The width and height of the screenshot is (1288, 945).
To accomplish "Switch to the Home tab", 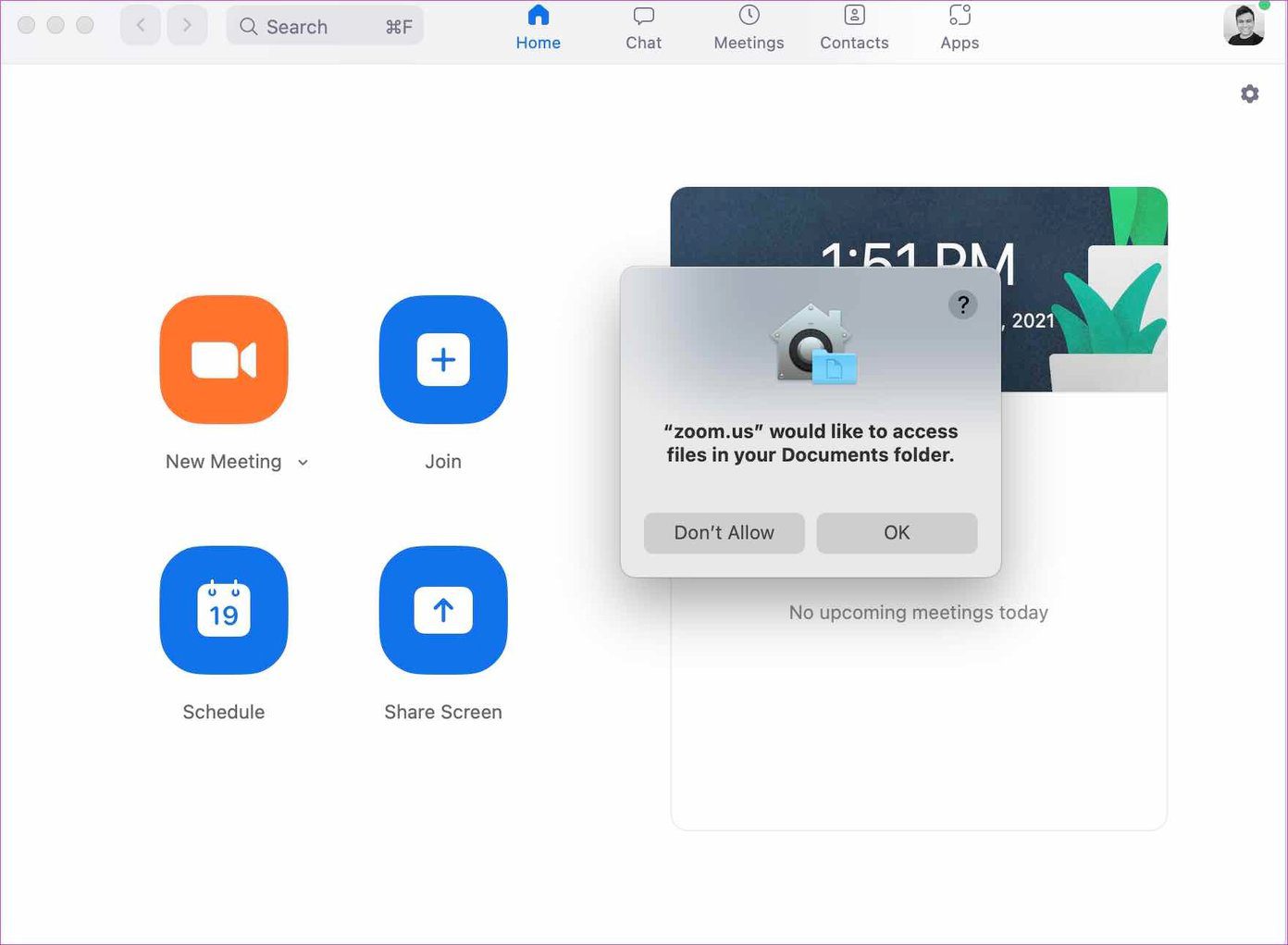I will click(x=539, y=28).
